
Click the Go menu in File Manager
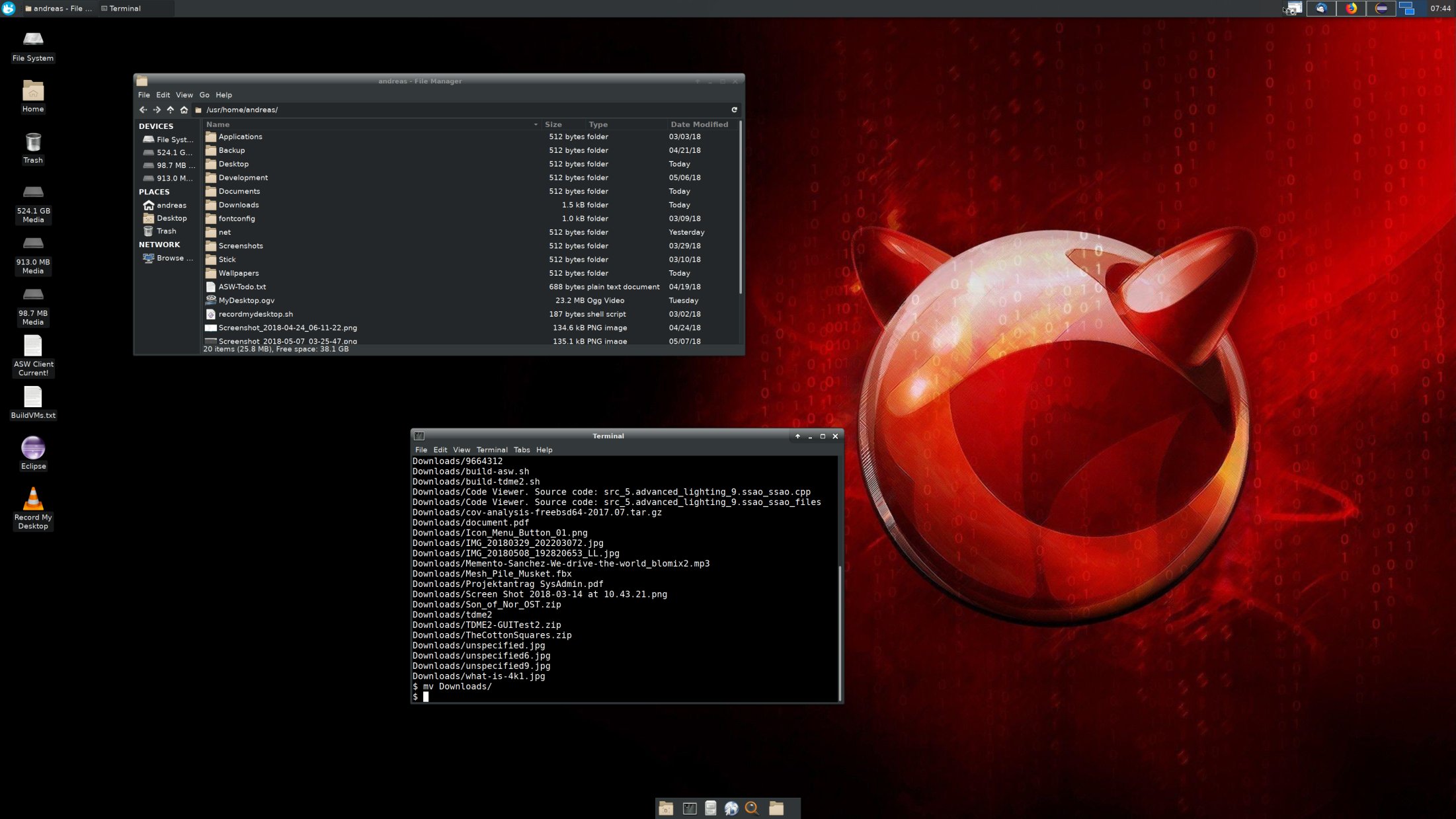(x=204, y=94)
